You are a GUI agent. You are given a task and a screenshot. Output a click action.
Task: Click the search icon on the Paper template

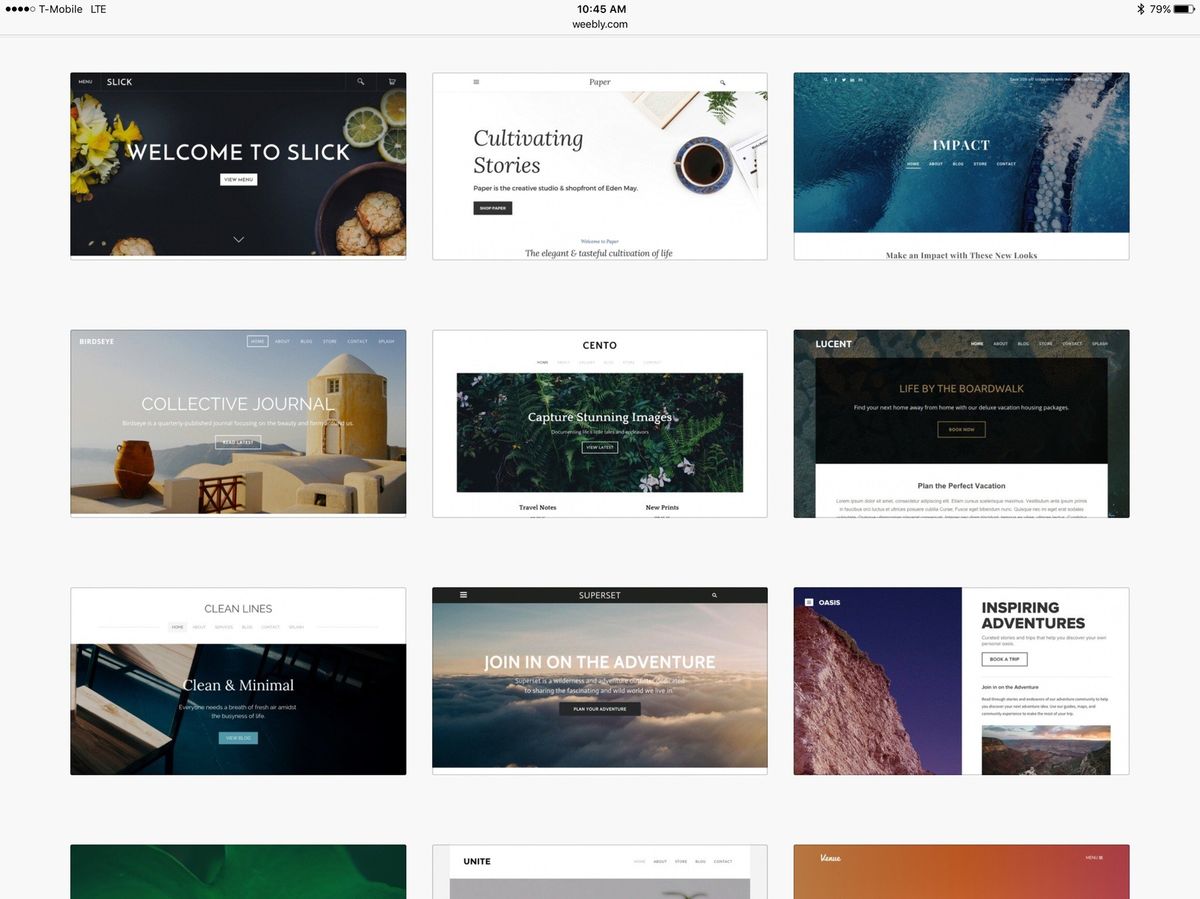723,82
